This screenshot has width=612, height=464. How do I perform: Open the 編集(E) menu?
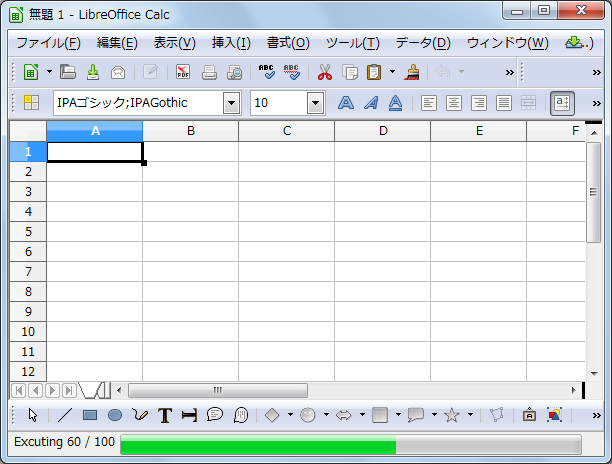pyautogui.click(x=117, y=43)
